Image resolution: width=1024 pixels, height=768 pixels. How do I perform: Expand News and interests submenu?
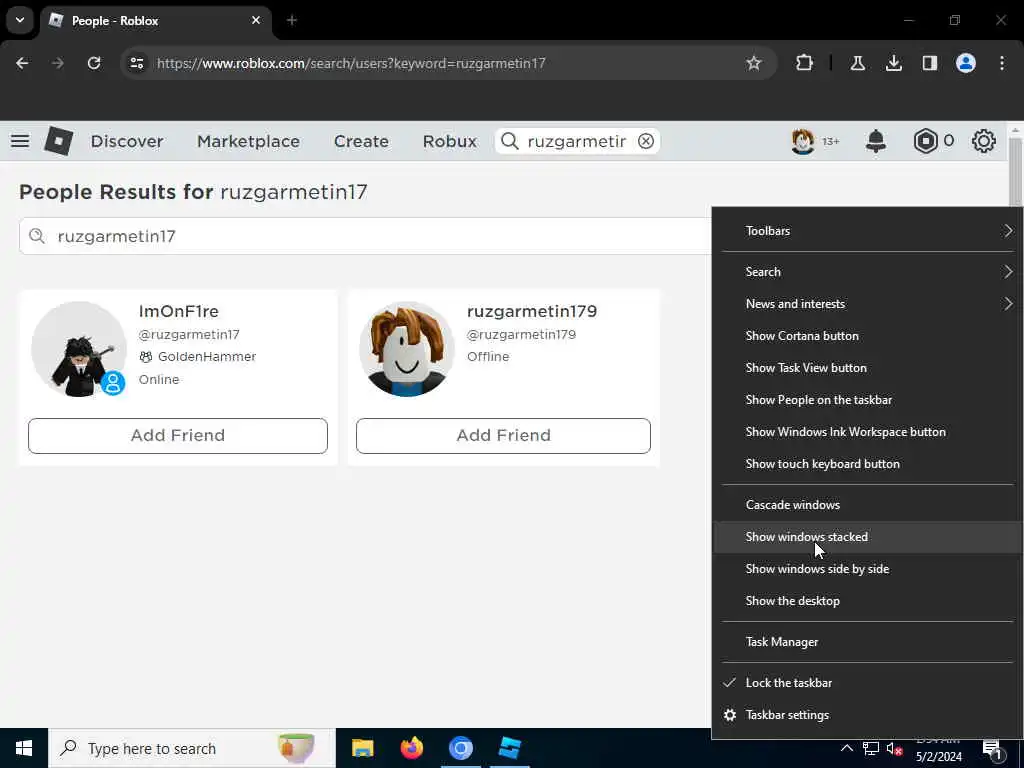pos(868,304)
